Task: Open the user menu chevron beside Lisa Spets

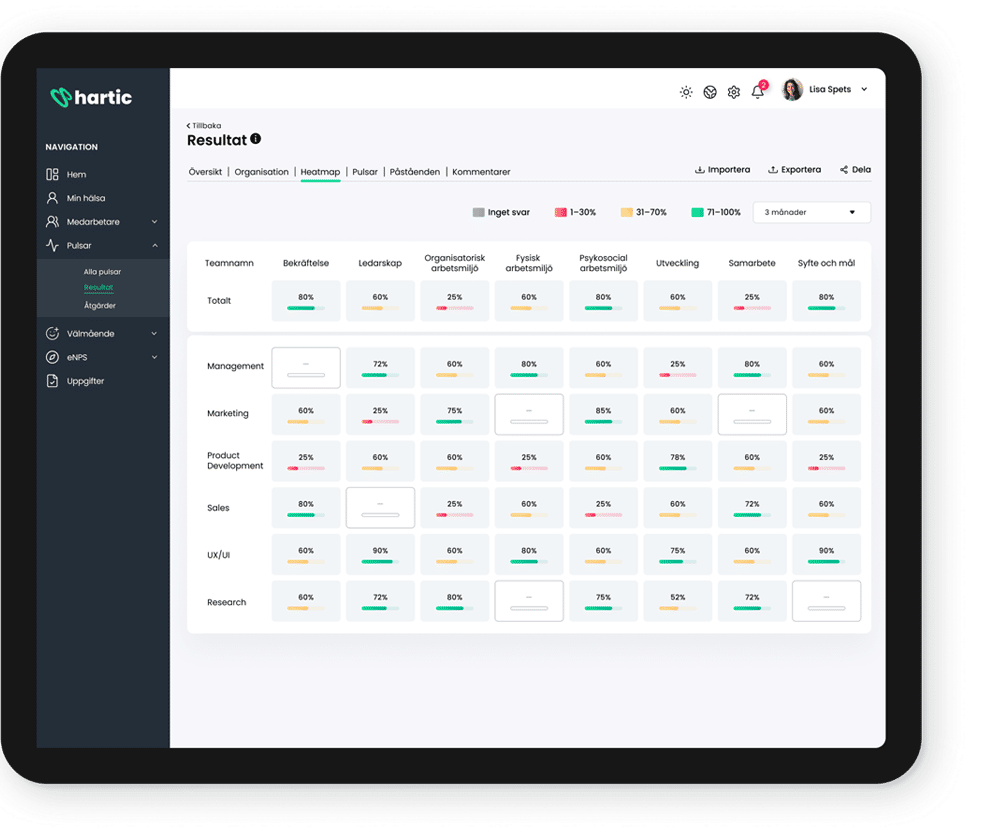Action: (x=864, y=89)
